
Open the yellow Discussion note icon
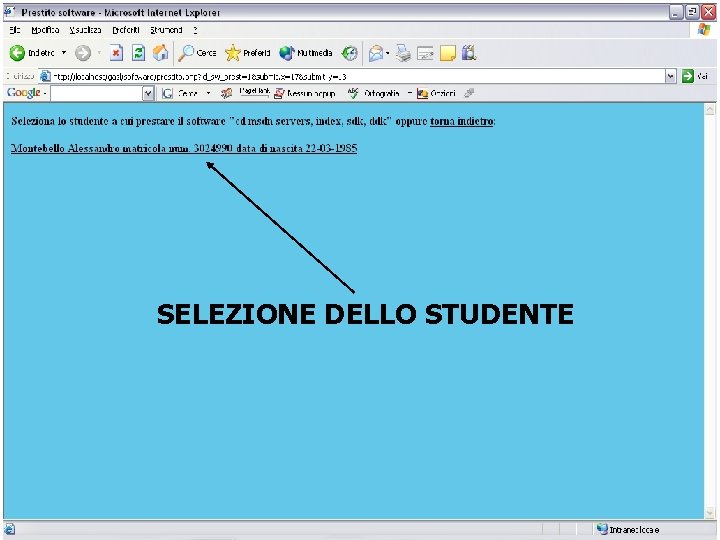point(448,53)
